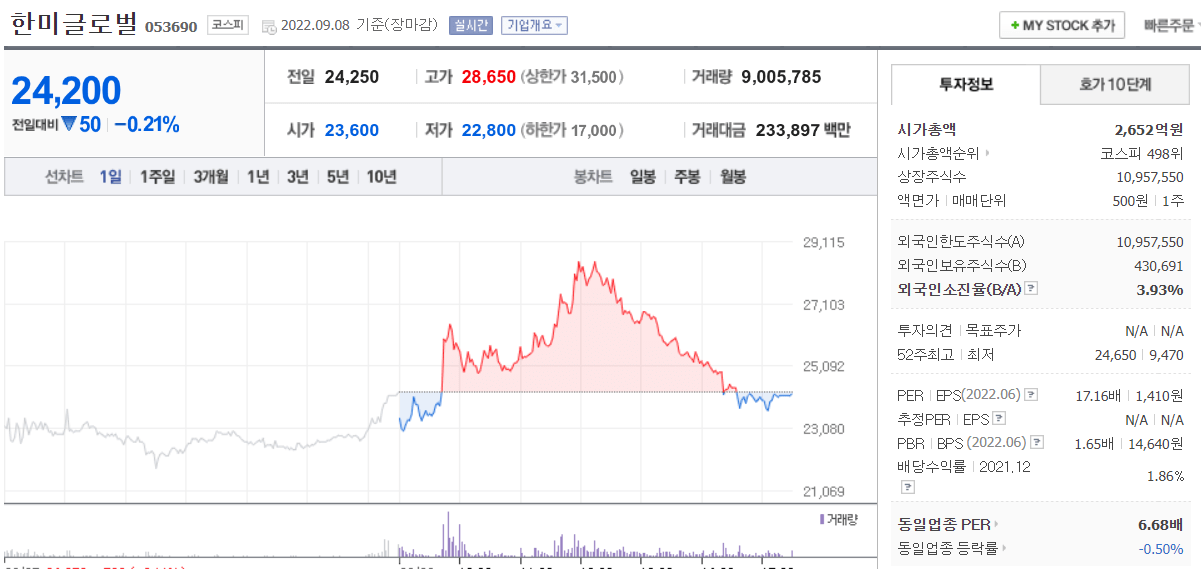Select the 3년 line chart range
This screenshot has height=569, width=1201.
[298, 177]
